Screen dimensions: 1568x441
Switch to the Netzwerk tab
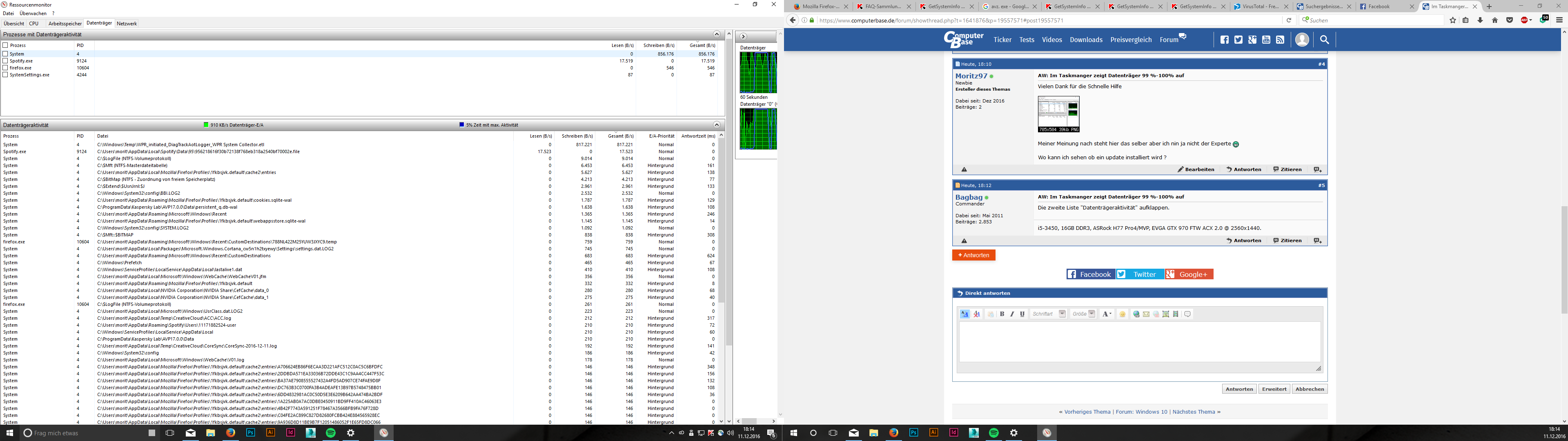click(127, 24)
